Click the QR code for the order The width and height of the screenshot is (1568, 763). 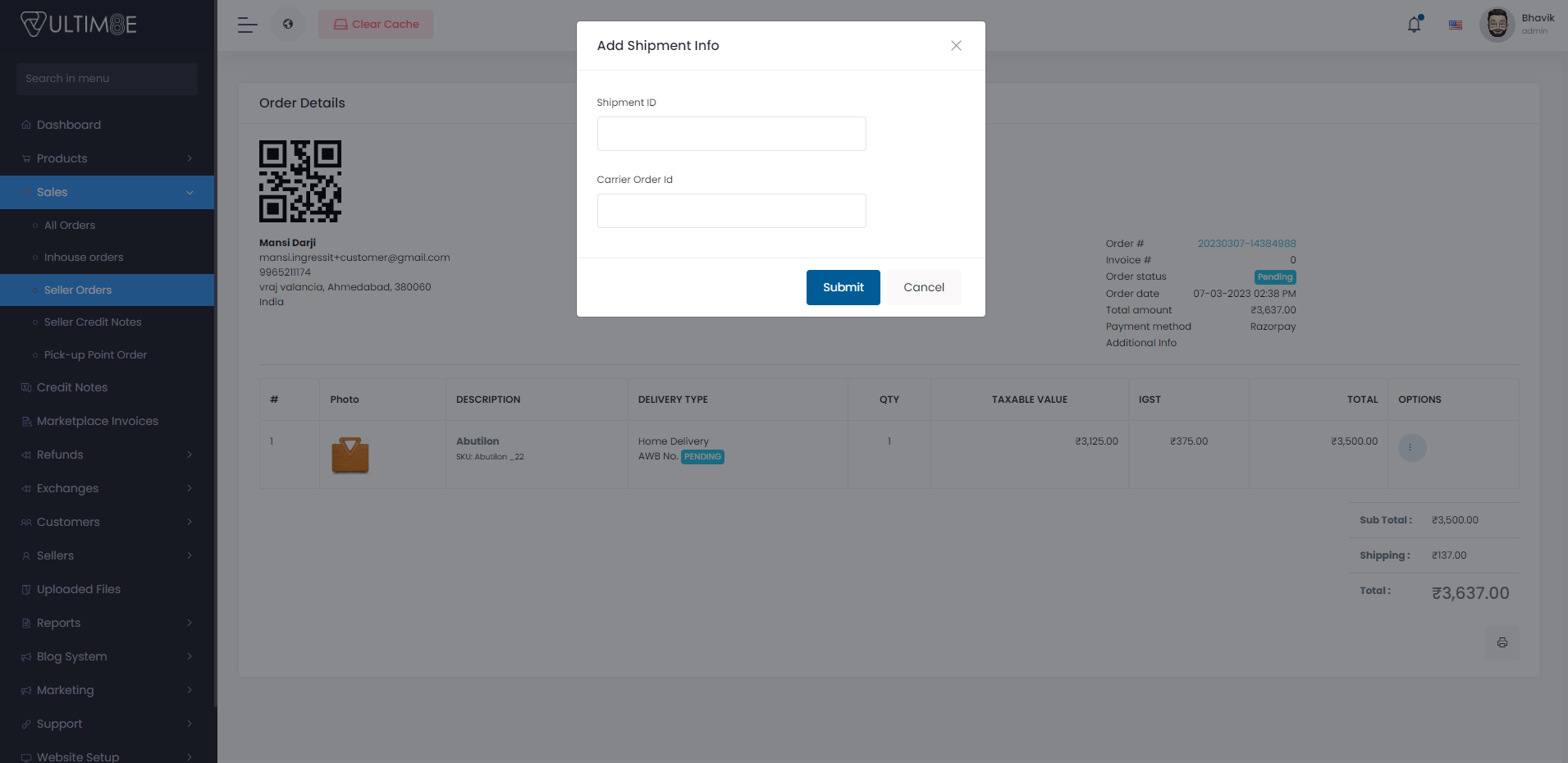pyautogui.click(x=299, y=180)
